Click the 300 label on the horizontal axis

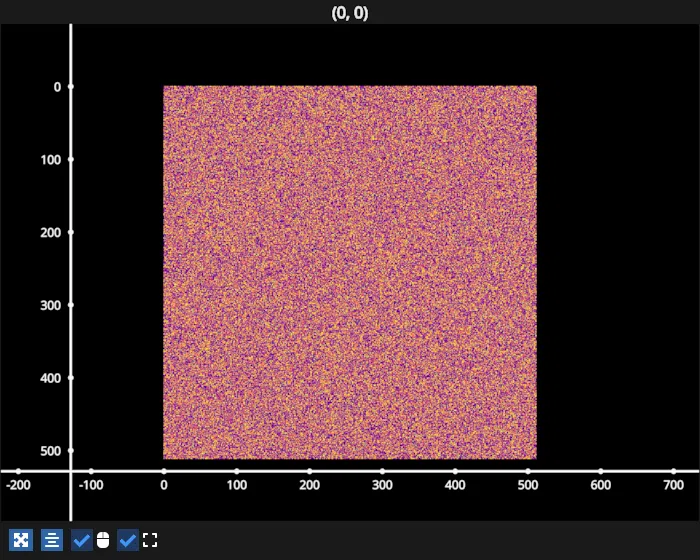[382, 485]
